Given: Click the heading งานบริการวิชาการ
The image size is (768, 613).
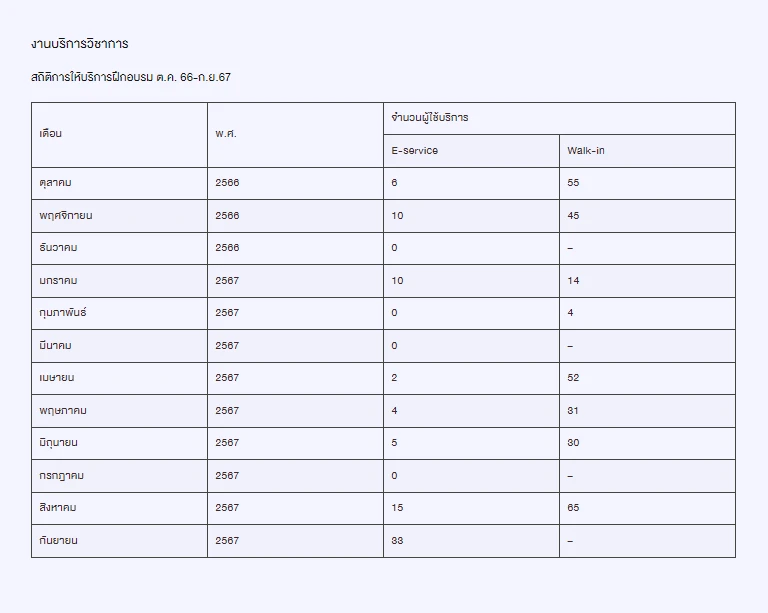Looking at the screenshot, I should click(x=80, y=44).
